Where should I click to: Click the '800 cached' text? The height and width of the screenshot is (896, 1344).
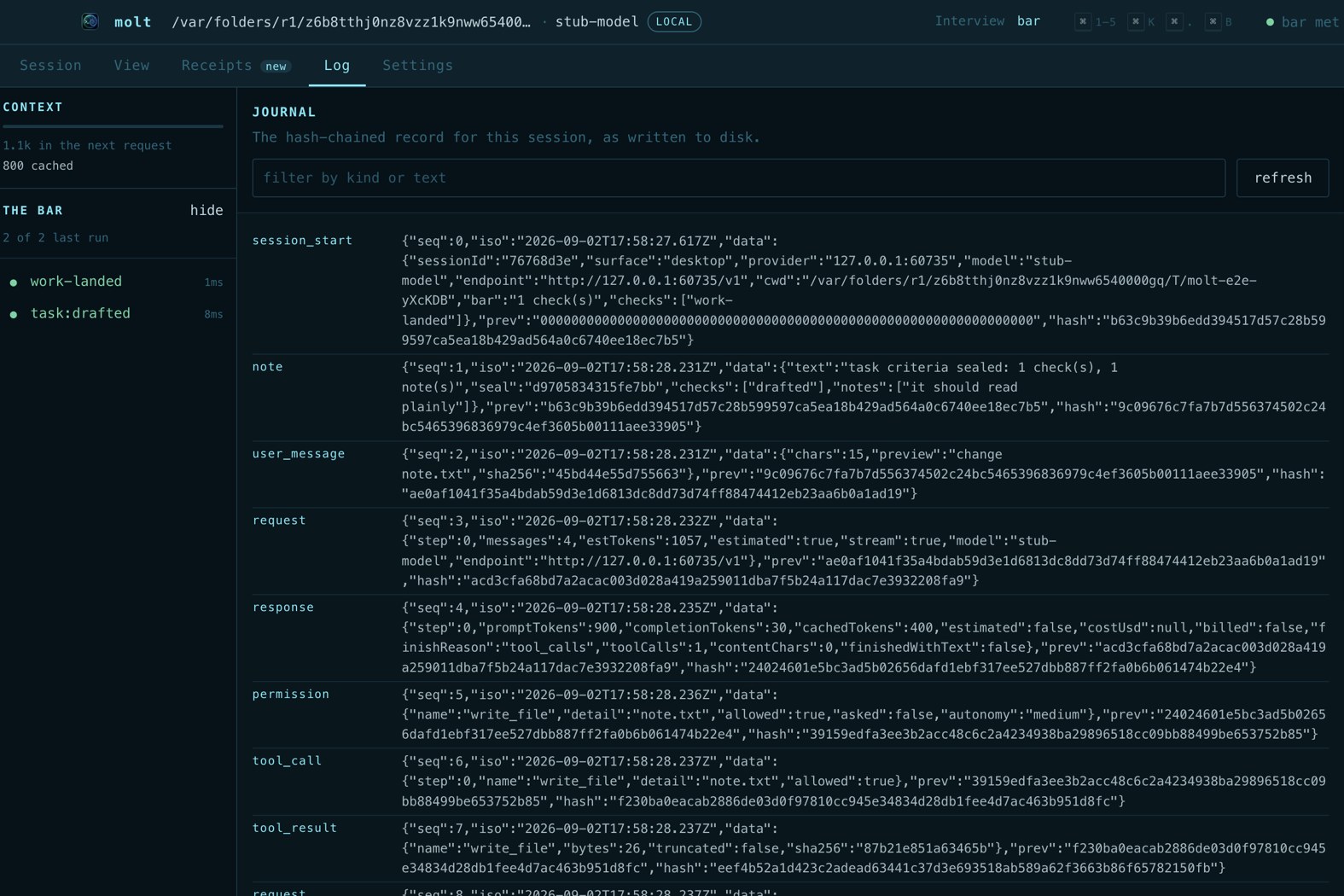tap(38, 166)
